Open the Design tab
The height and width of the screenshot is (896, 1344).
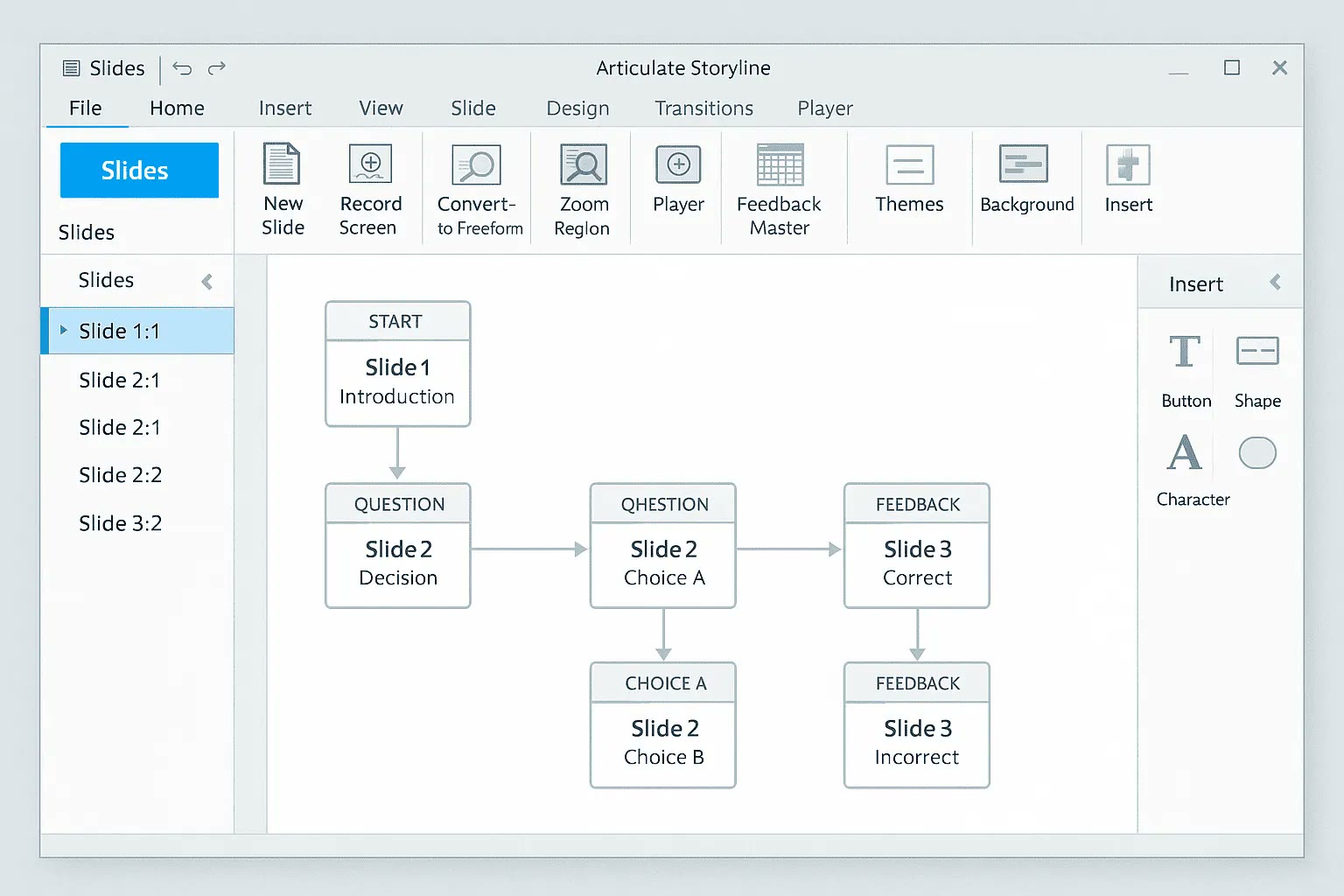click(x=577, y=108)
